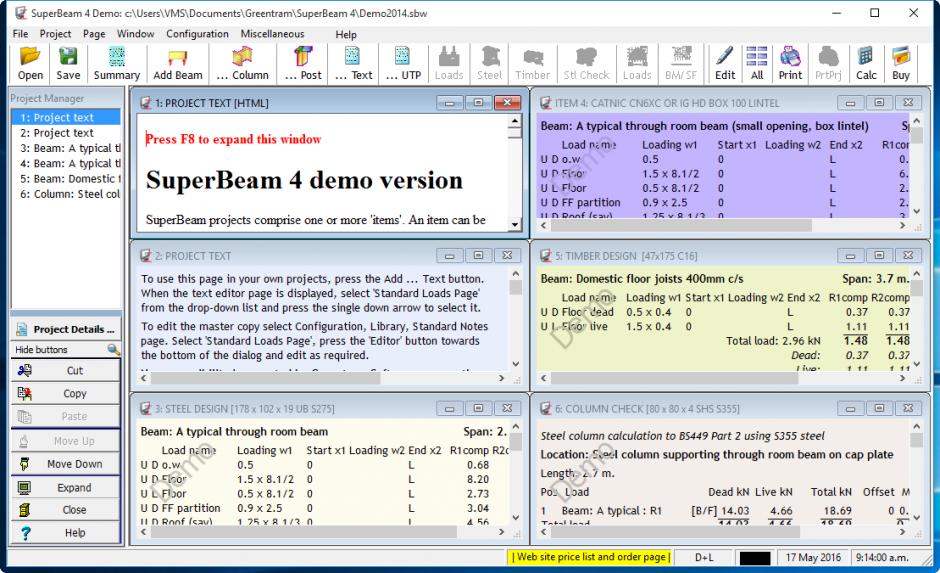Open Project Details button
The width and height of the screenshot is (940, 573).
point(66,329)
